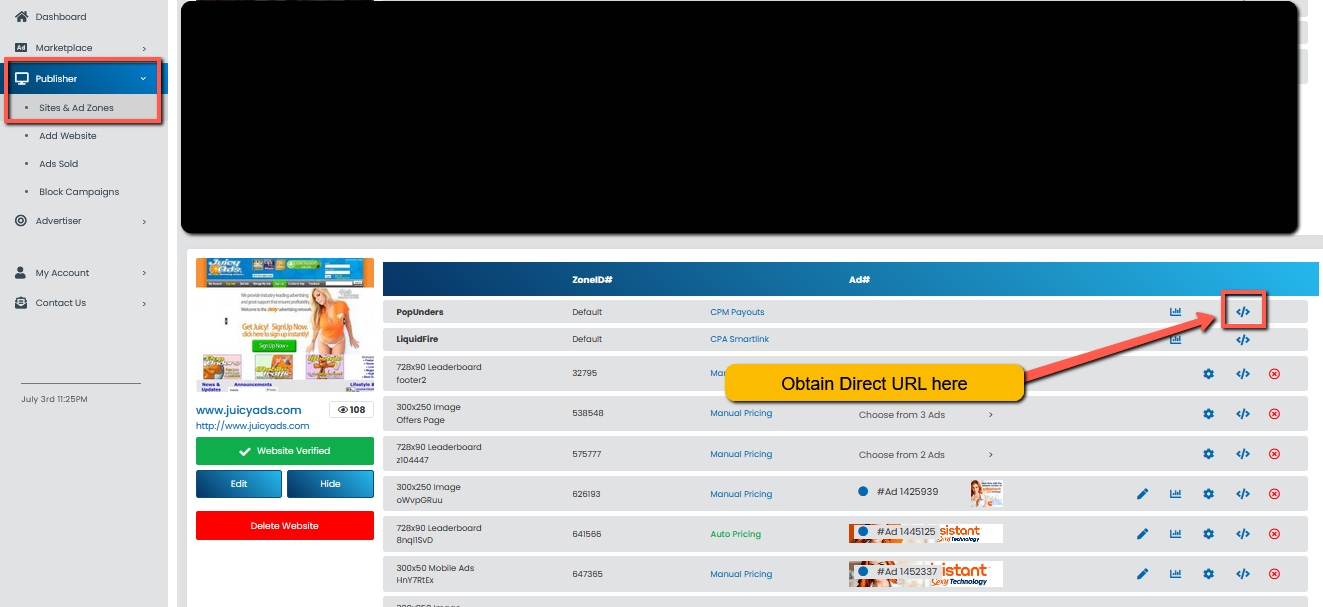Get code for the LiquidFire zone
The height and width of the screenshot is (607, 1323).
click(1243, 340)
